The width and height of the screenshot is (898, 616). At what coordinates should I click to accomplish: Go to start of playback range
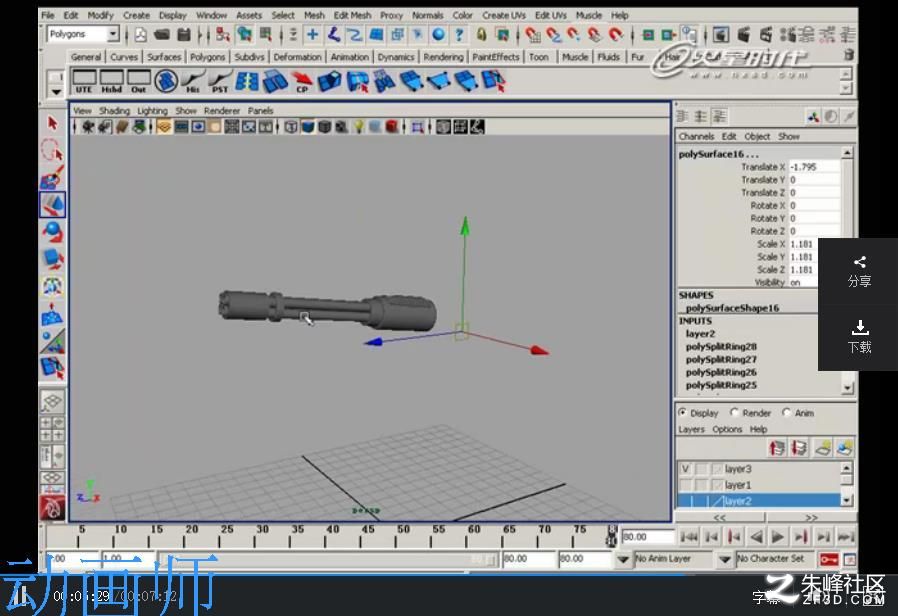point(689,537)
